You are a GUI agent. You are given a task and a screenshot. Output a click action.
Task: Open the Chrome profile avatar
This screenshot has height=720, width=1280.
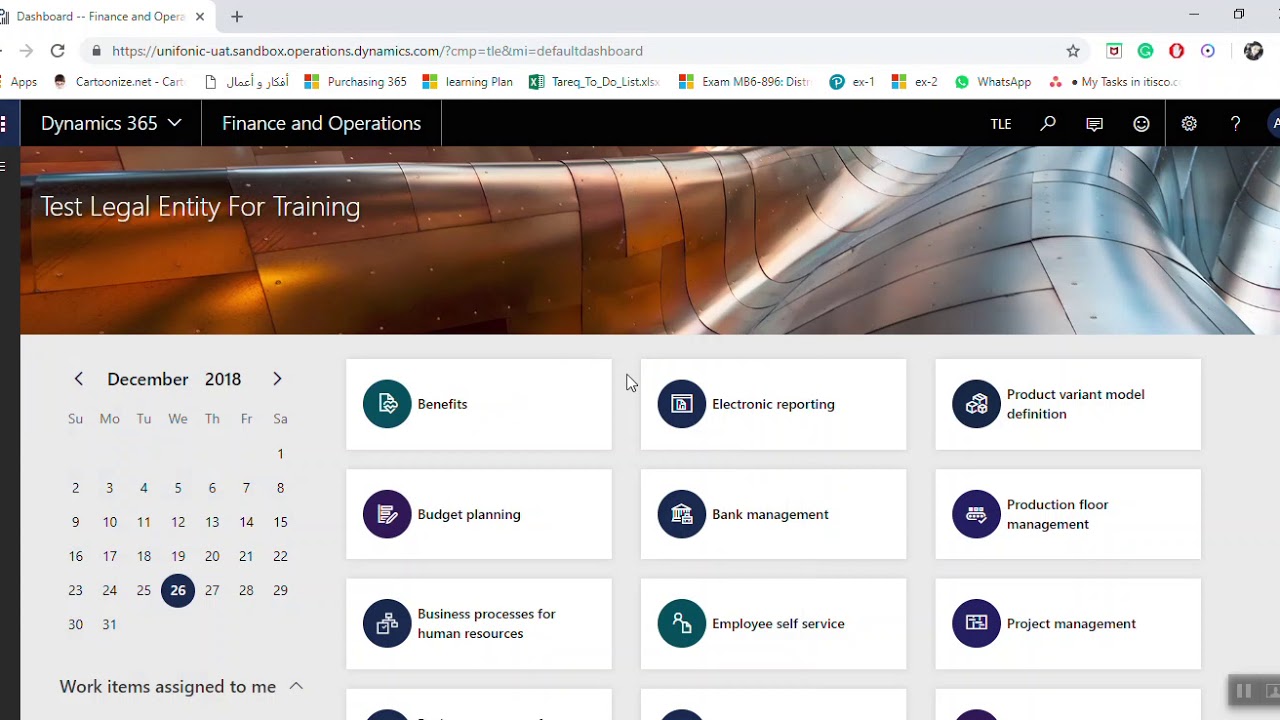coord(1253,51)
